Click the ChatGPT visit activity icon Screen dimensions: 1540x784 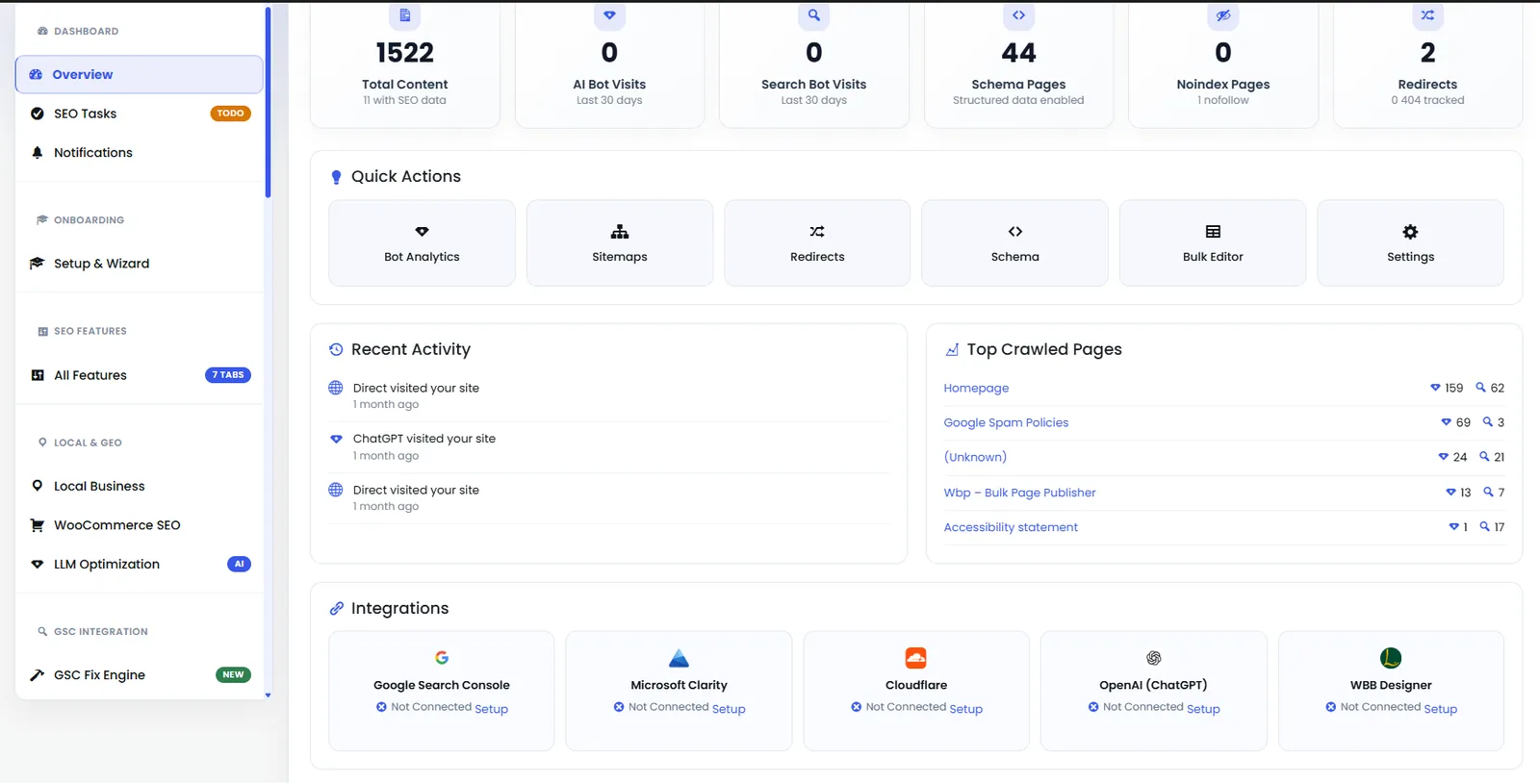(x=336, y=439)
